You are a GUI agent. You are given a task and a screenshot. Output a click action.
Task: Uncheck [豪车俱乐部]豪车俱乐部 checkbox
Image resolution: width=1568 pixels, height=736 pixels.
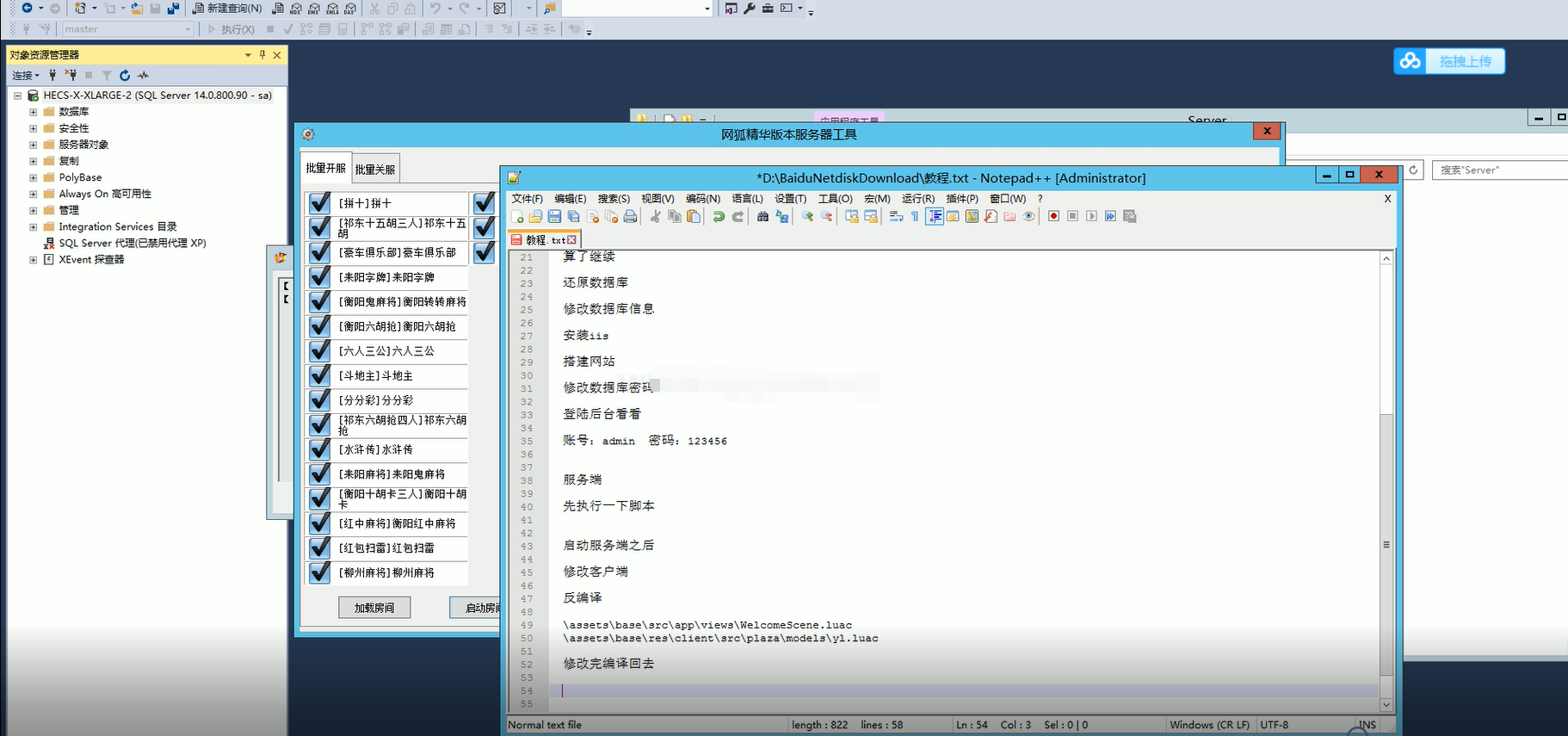tap(319, 252)
